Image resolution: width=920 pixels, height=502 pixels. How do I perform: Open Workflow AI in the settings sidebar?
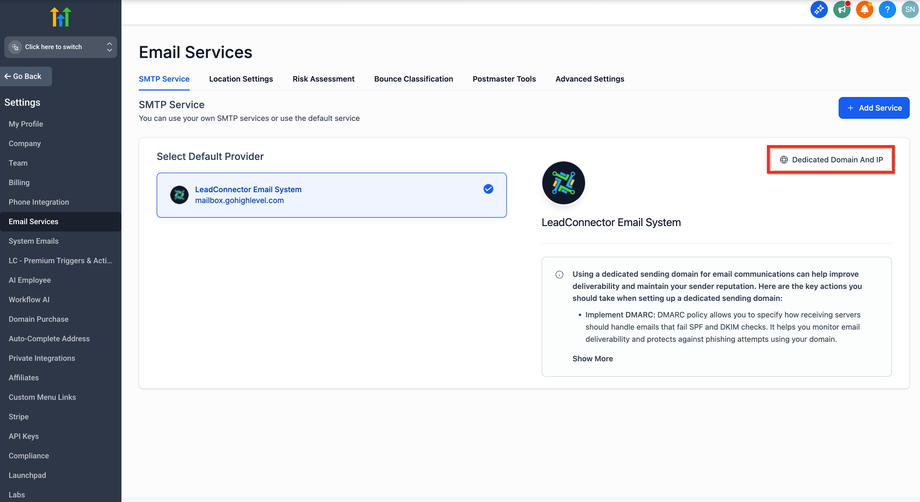[29, 300]
